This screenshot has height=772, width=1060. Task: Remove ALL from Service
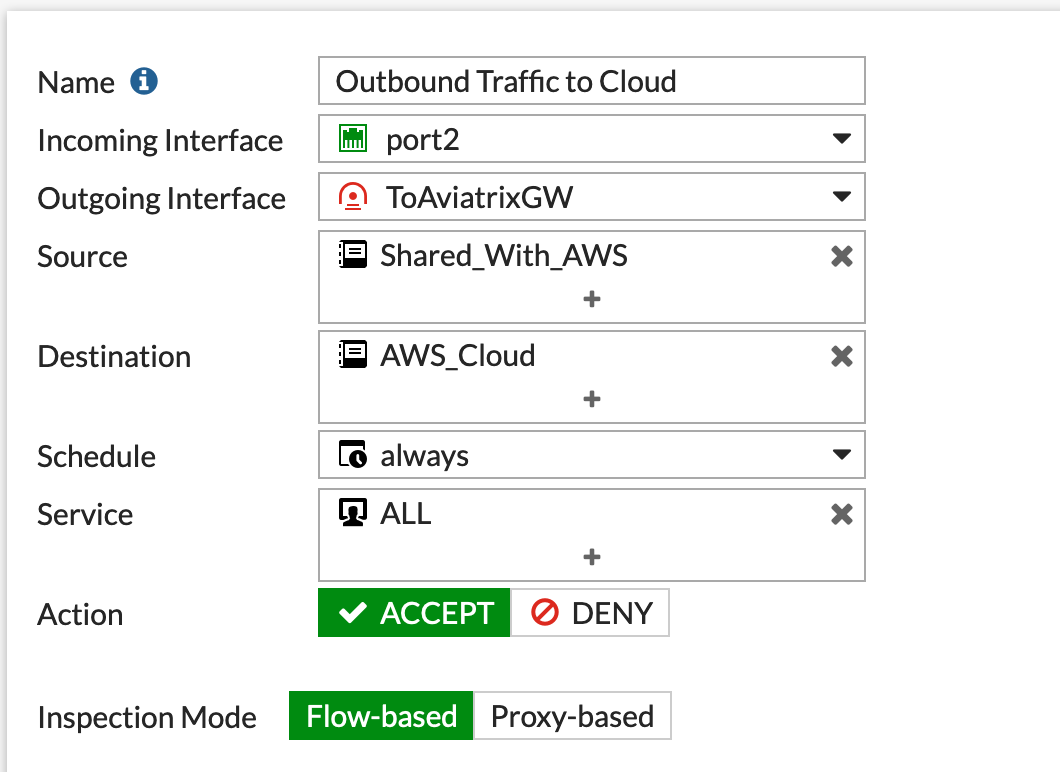(x=842, y=514)
